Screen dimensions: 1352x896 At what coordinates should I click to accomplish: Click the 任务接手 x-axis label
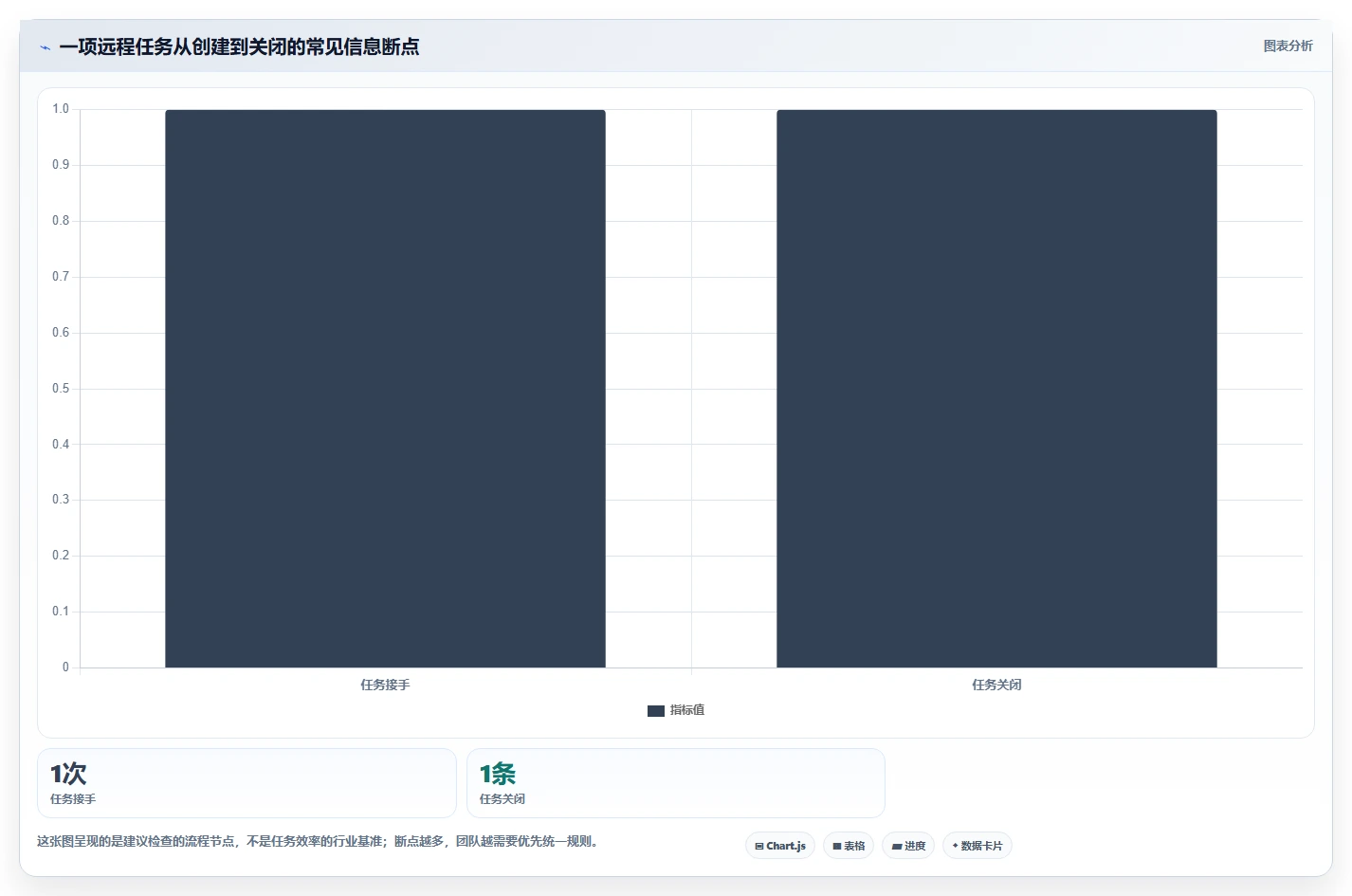tap(385, 685)
